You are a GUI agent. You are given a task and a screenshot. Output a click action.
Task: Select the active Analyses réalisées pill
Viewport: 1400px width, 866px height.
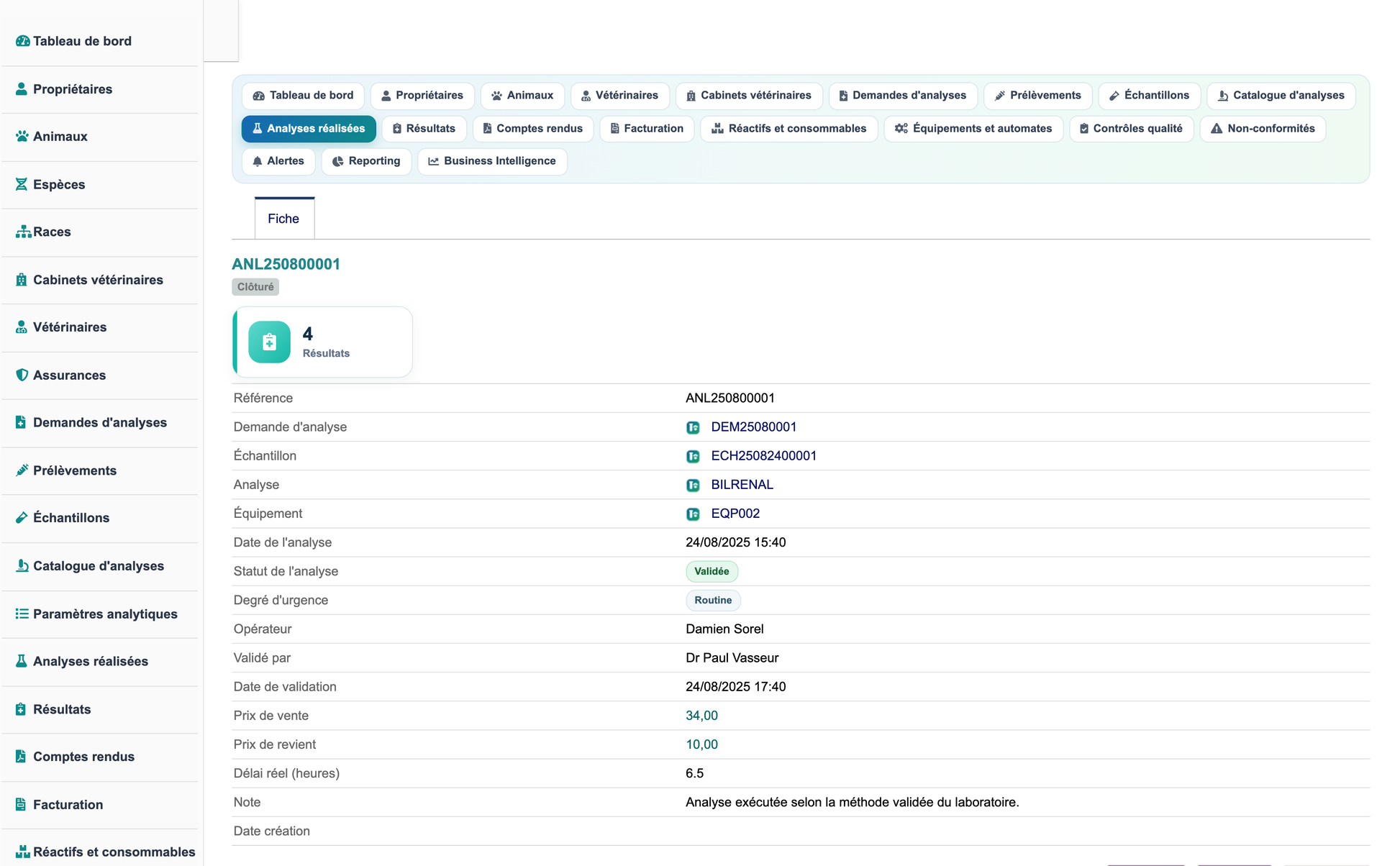click(x=309, y=129)
